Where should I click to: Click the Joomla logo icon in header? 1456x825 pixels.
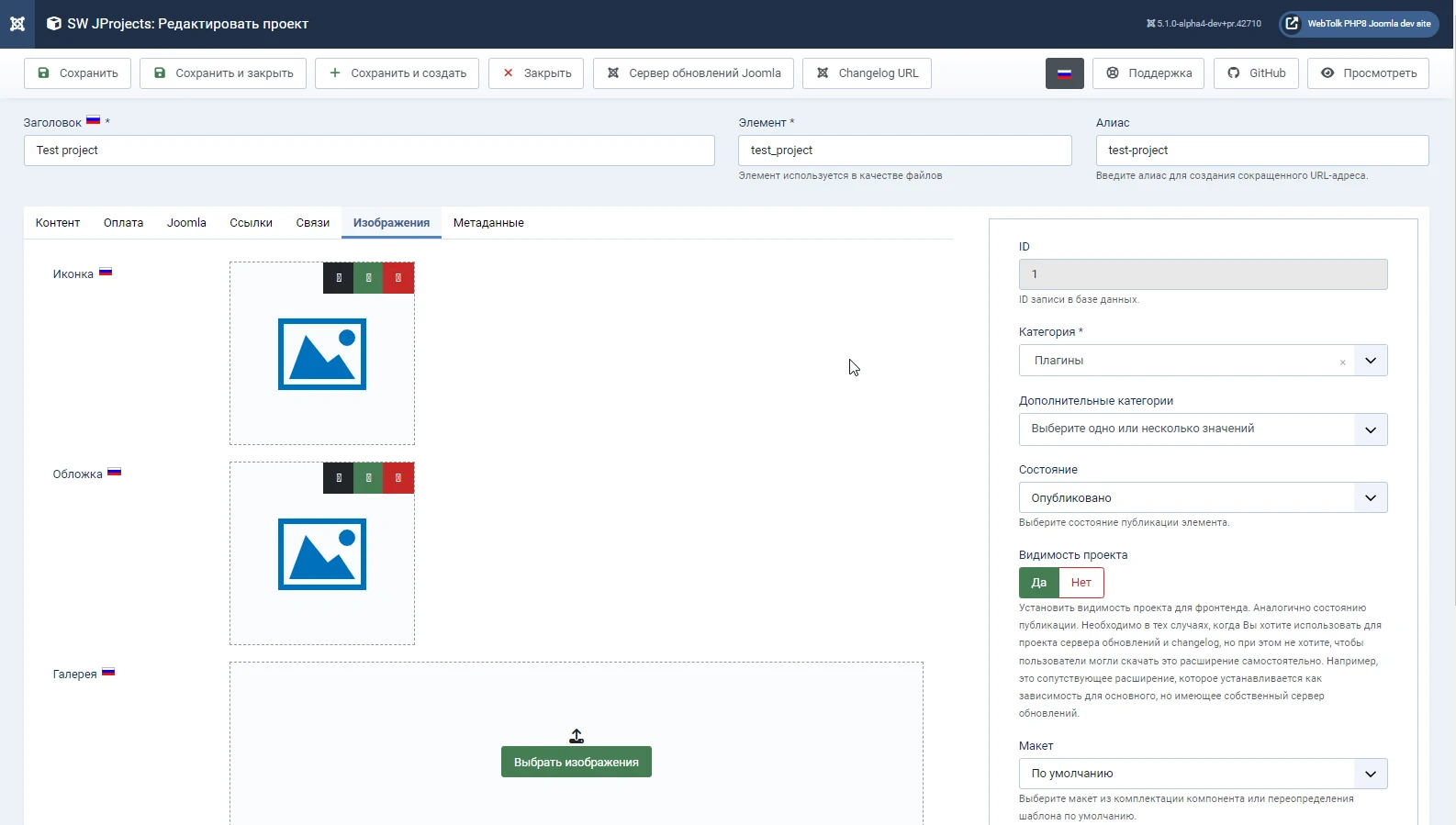(17, 24)
